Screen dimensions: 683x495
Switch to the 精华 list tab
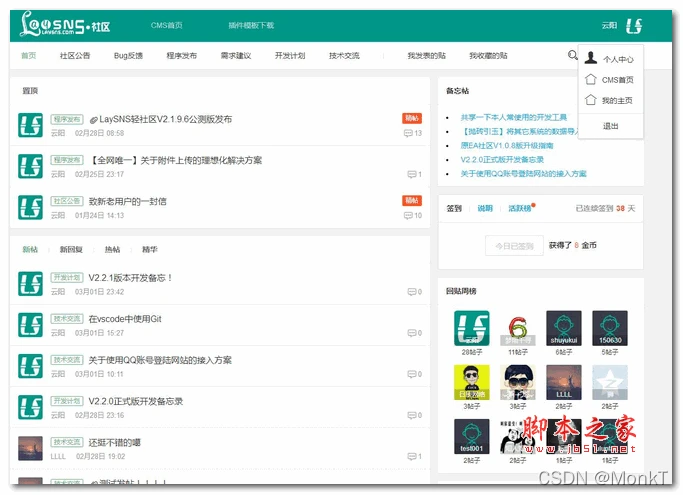[x=149, y=249]
